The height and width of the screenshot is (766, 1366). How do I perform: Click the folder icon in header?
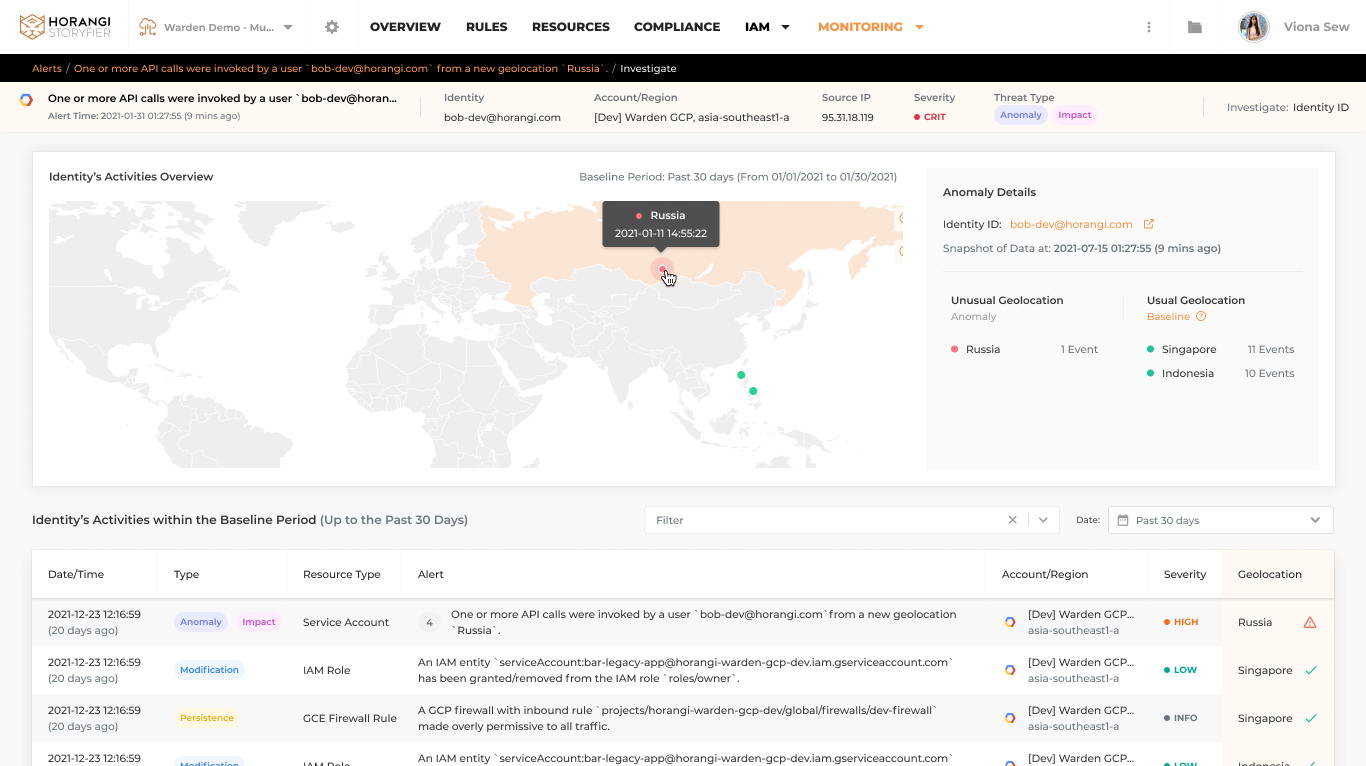pos(1195,27)
